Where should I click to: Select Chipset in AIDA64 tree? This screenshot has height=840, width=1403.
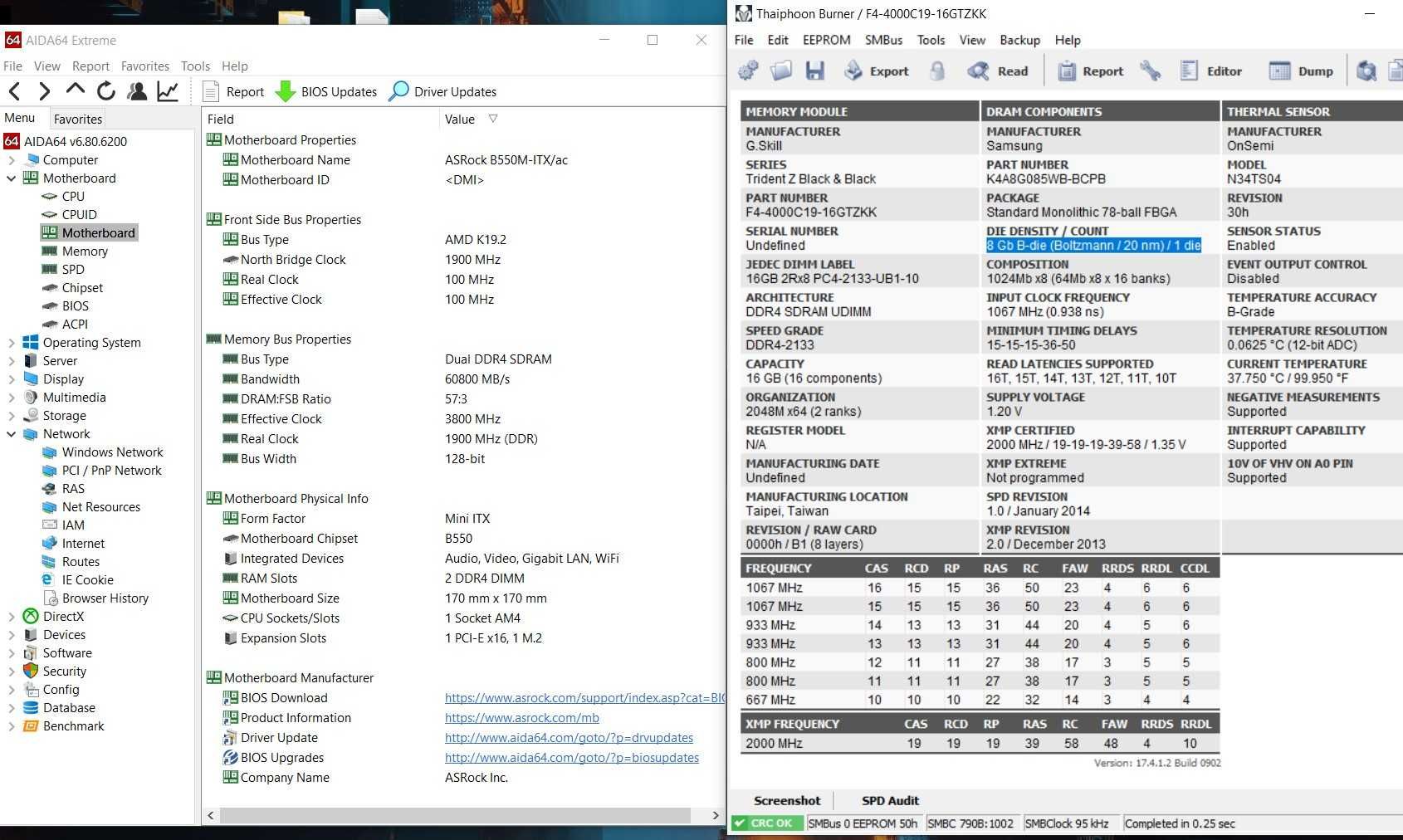click(x=82, y=287)
